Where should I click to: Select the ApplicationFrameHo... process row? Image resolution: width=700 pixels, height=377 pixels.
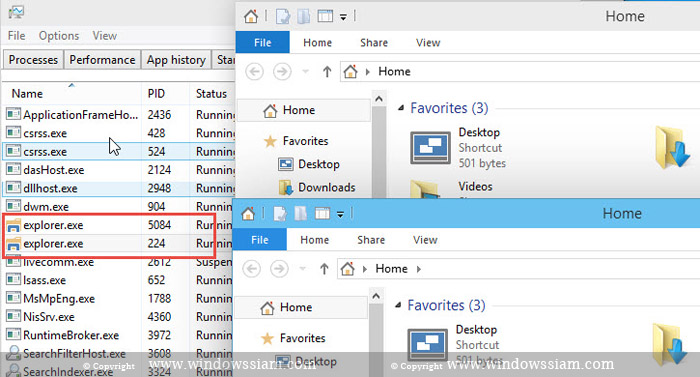pos(119,115)
